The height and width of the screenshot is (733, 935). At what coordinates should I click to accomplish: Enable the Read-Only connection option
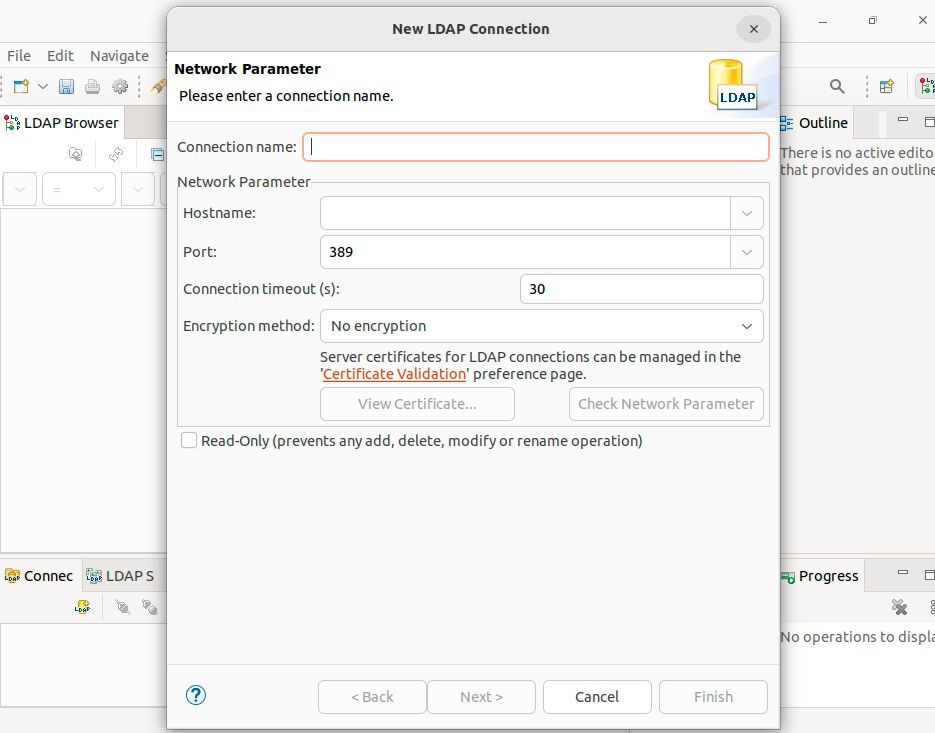click(189, 440)
